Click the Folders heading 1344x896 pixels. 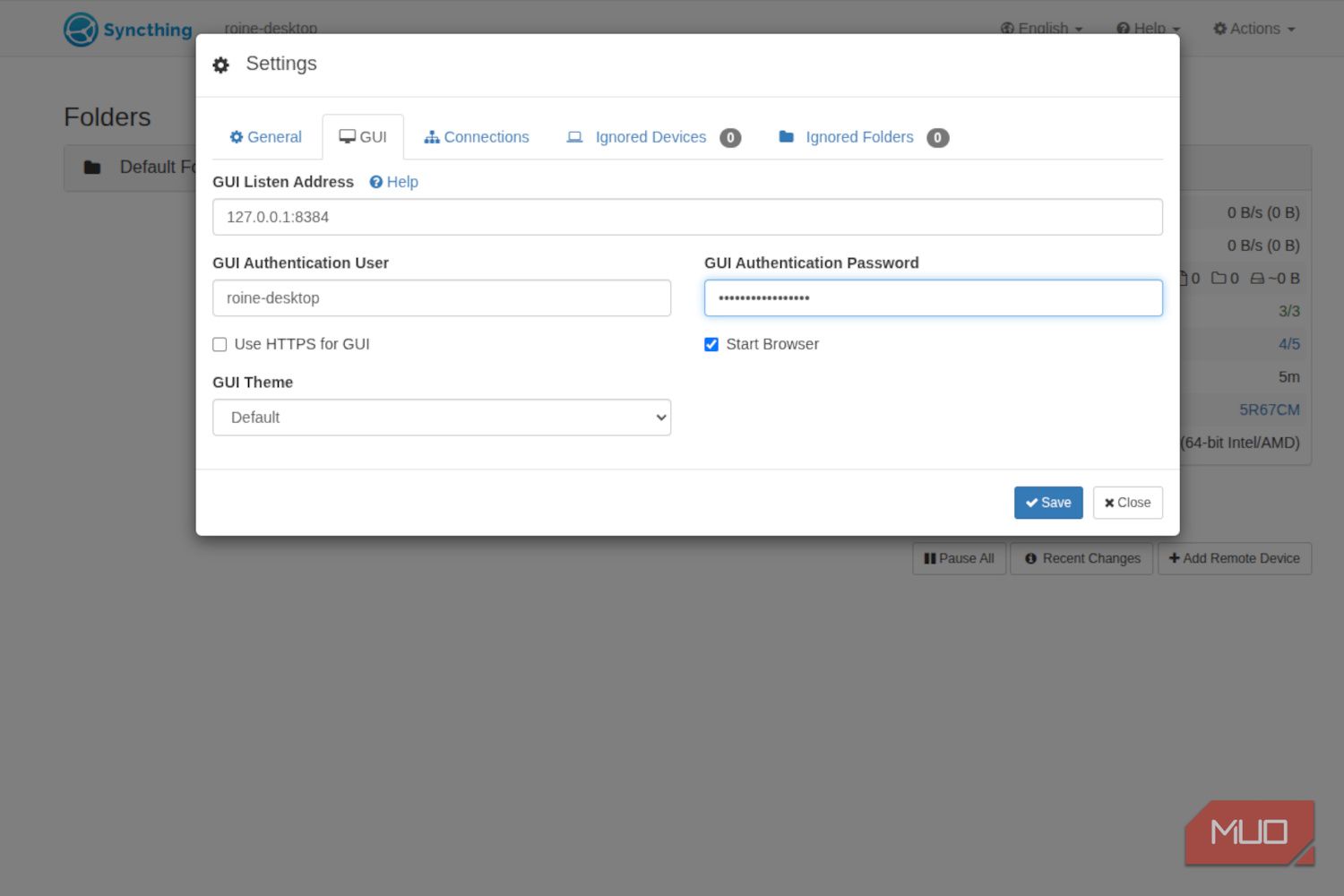[108, 117]
